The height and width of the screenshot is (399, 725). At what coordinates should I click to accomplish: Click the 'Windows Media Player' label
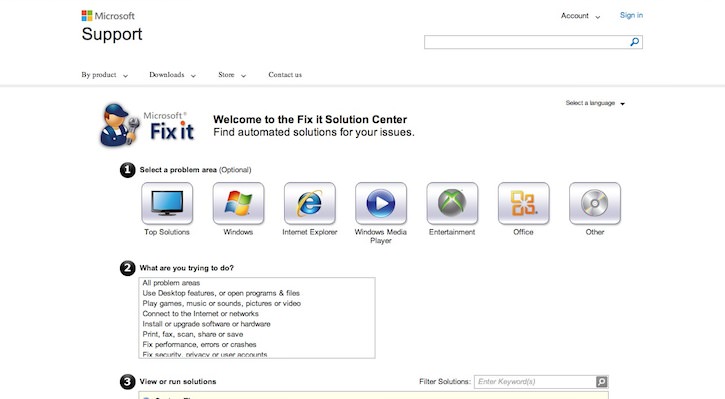click(381, 236)
